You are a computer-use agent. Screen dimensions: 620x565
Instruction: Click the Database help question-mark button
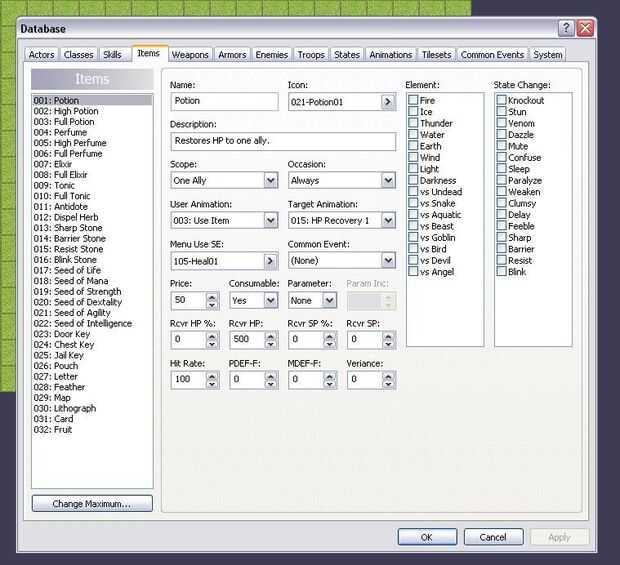point(566,28)
